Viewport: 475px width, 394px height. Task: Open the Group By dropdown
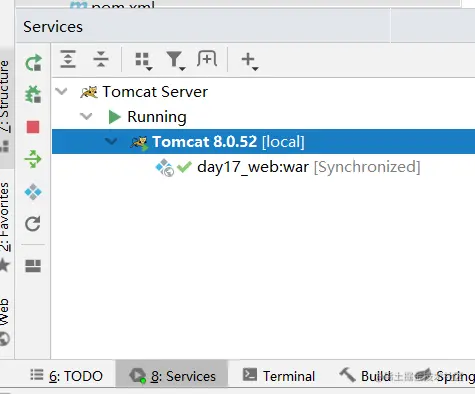pos(144,61)
